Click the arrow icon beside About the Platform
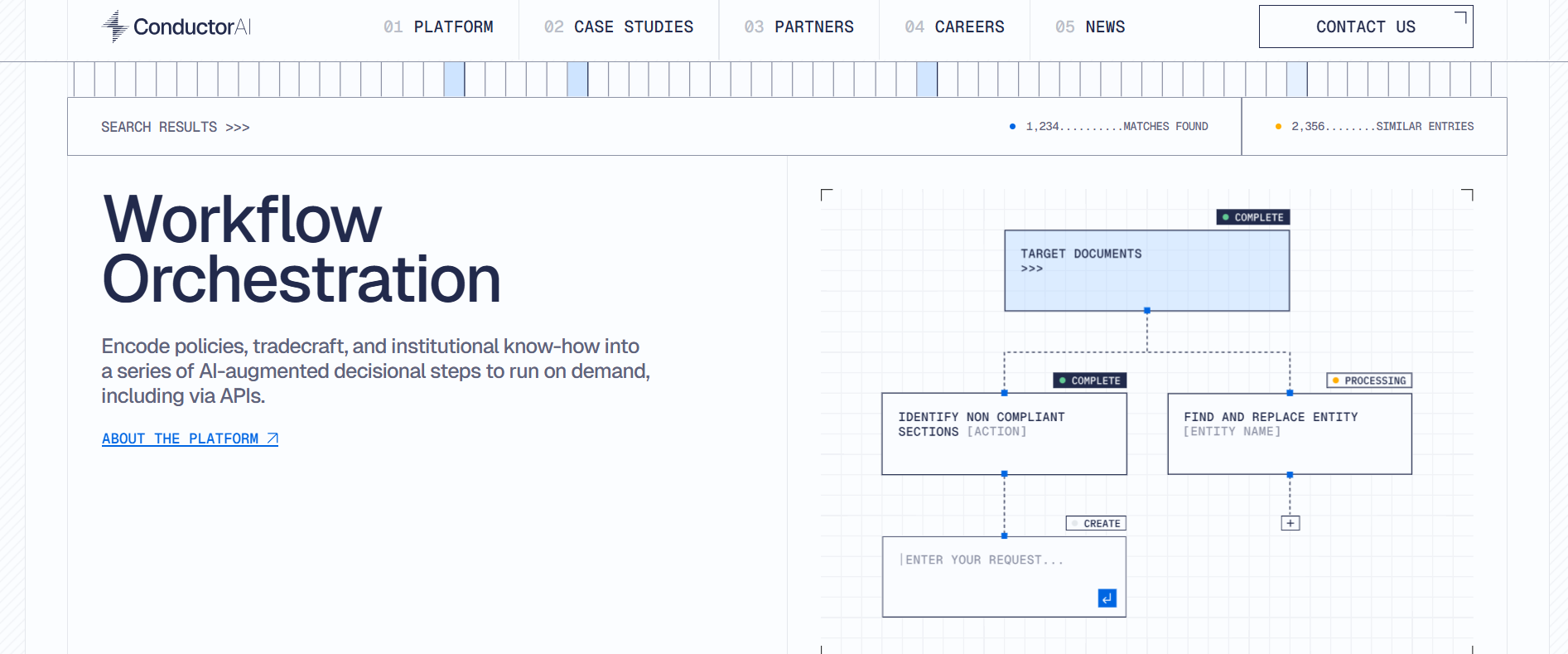Viewport: 1568px width, 654px height. [273, 438]
